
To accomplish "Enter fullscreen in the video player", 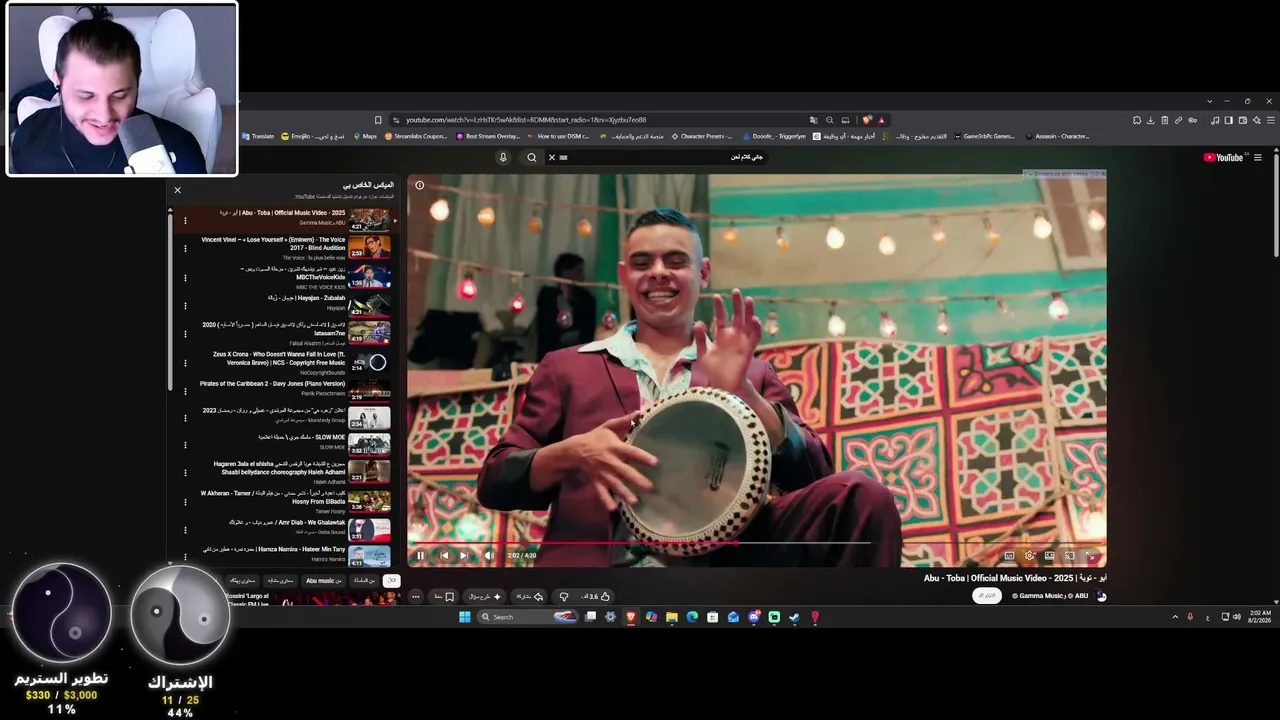I will [1090, 555].
